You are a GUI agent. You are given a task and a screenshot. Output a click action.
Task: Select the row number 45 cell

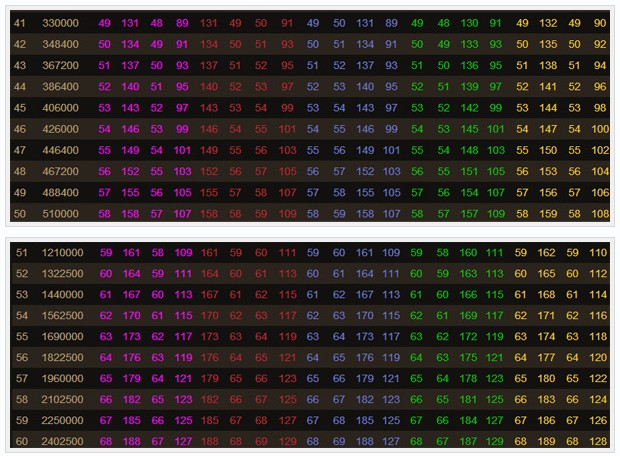(x=19, y=108)
